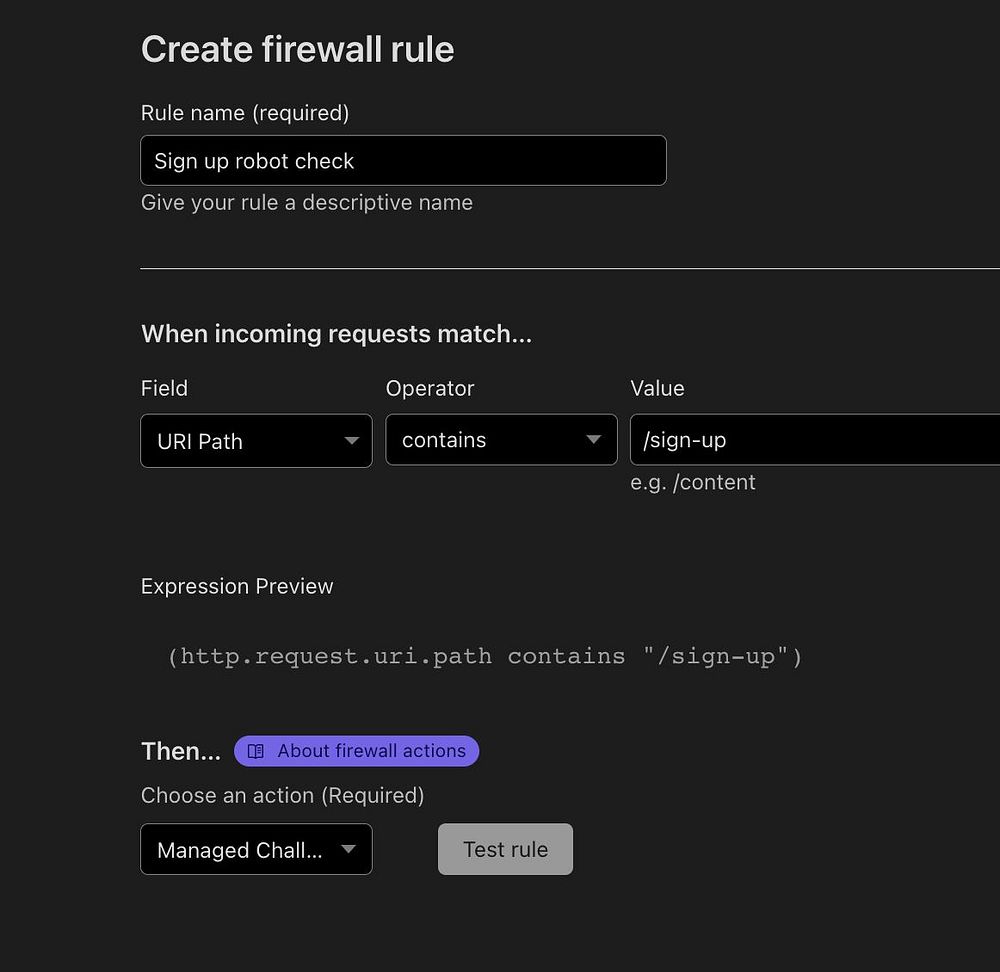The height and width of the screenshot is (972, 1000).
Task: Click the 'Expression Preview' label
Action: pos(237,586)
